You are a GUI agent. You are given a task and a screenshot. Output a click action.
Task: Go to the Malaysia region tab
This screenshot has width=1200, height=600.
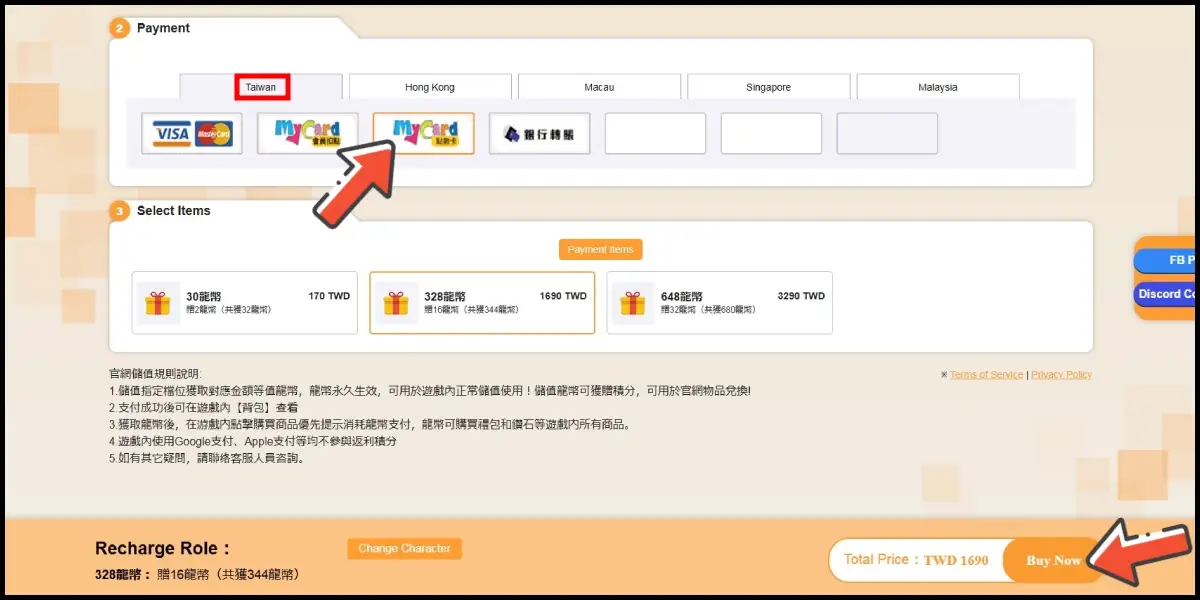coord(937,87)
